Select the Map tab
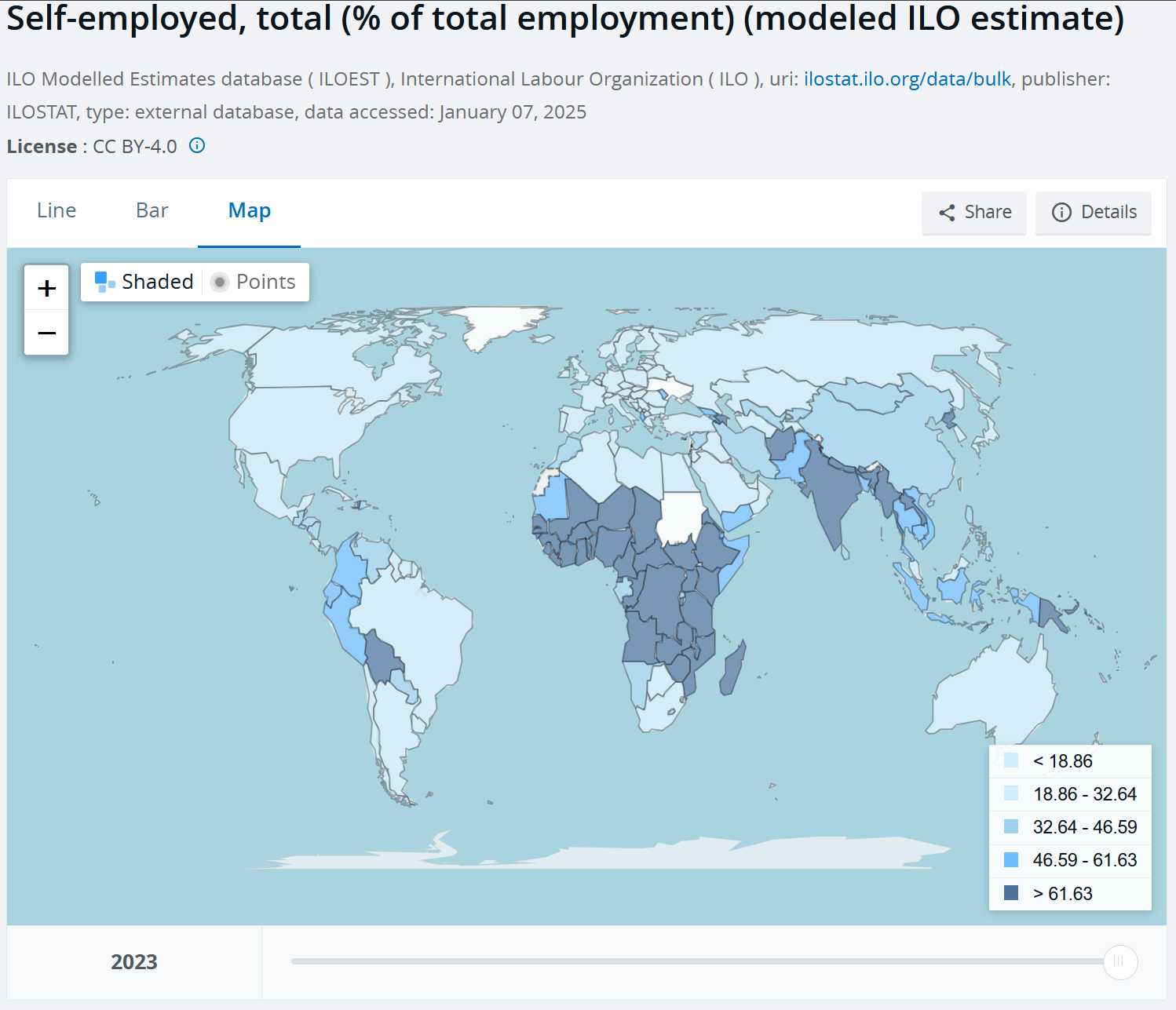1176x1010 pixels. coord(250,211)
